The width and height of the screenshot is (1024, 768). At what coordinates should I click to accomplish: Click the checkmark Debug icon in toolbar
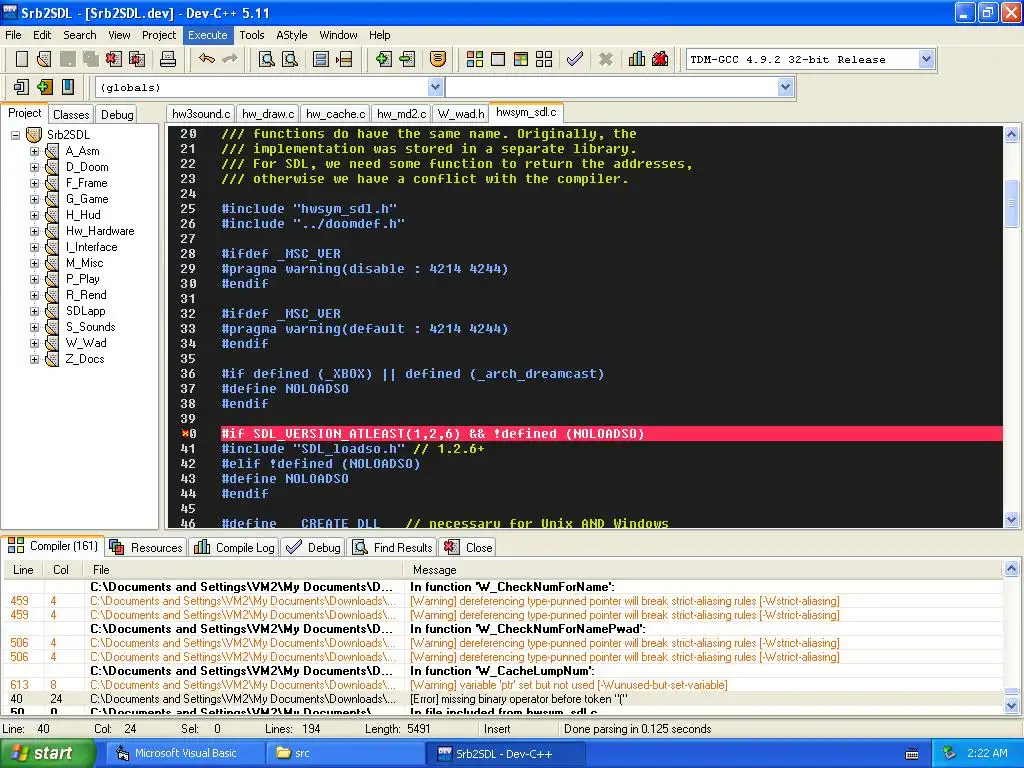(575, 59)
